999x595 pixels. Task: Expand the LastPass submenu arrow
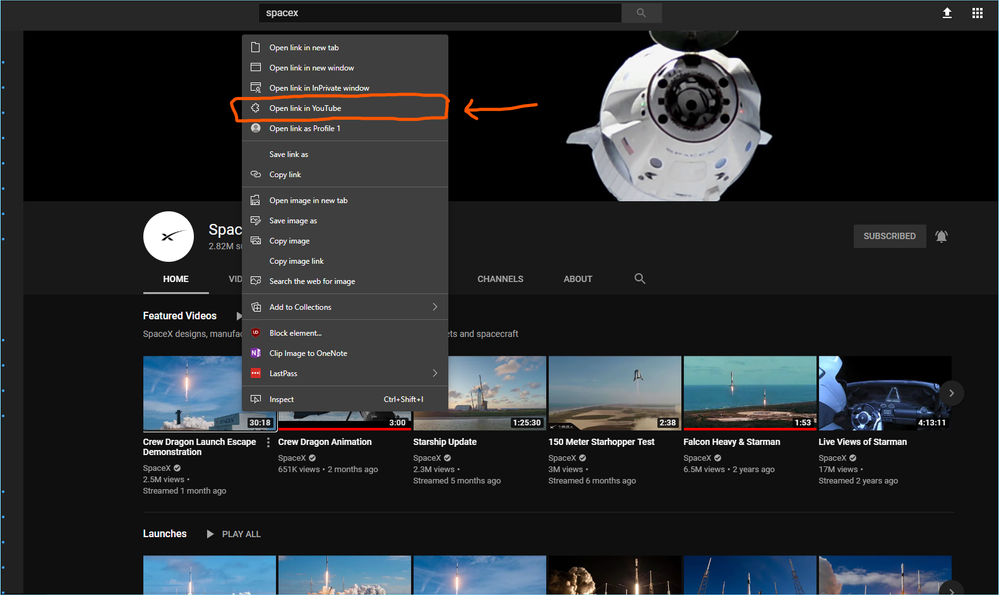tap(435, 373)
